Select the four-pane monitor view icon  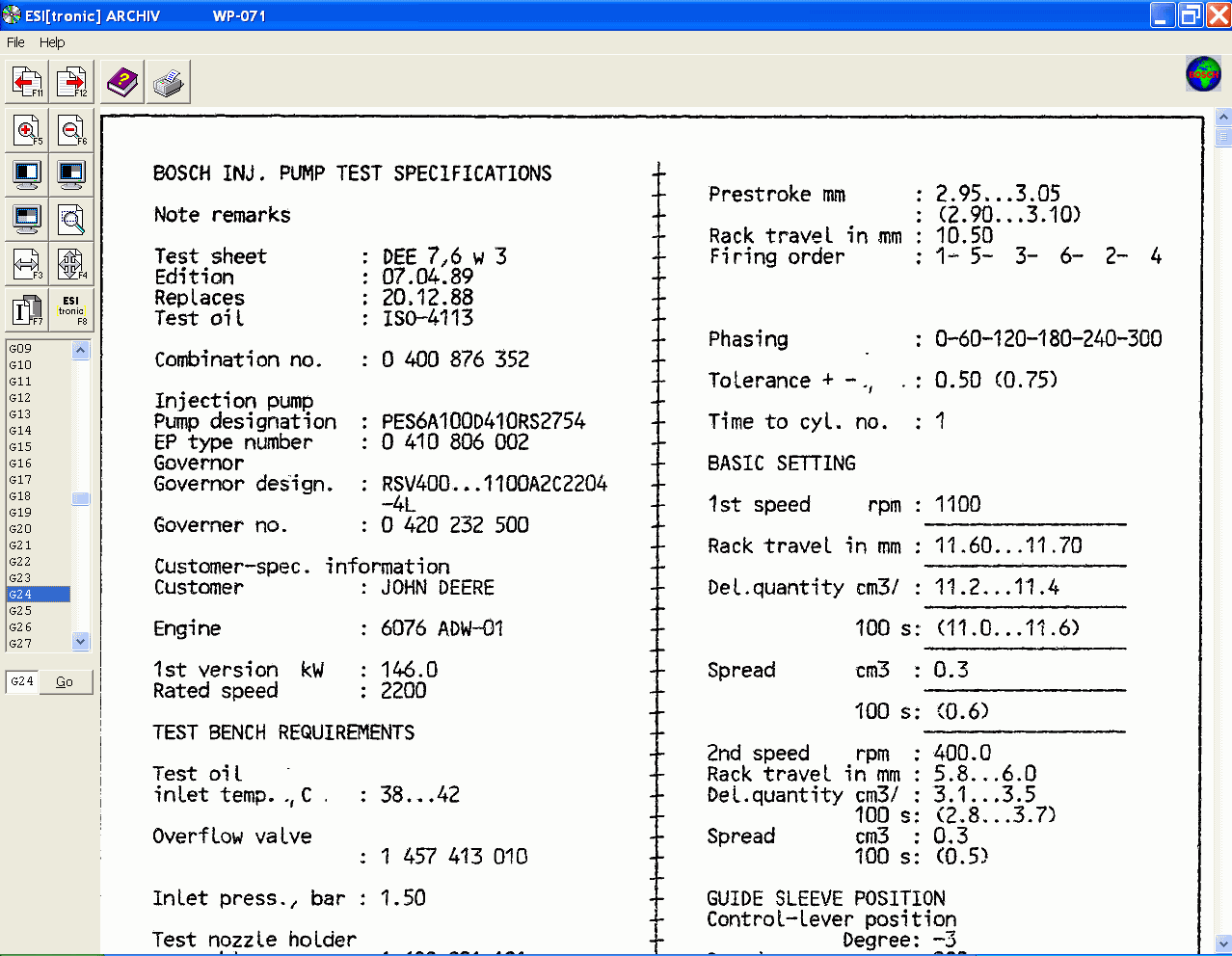27,219
